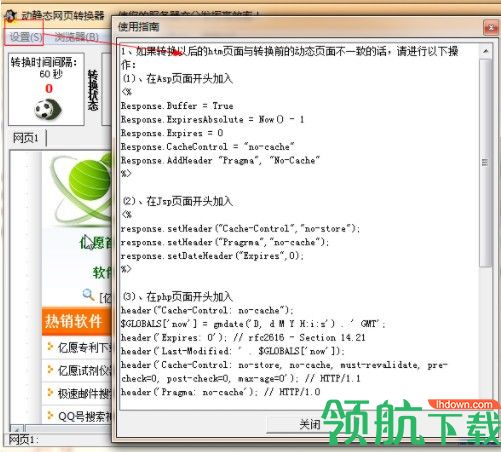Open the QQ号搜索 link in the list
The height and width of the screenshot is (452, 501).
click(85, 416)
